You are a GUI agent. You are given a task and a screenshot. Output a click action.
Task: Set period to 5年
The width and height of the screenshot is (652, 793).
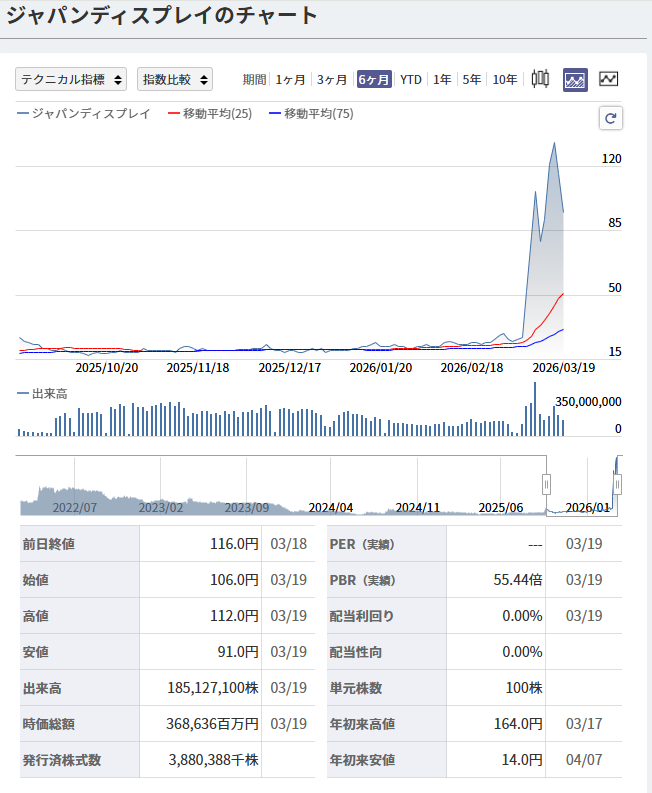point(471,79)
